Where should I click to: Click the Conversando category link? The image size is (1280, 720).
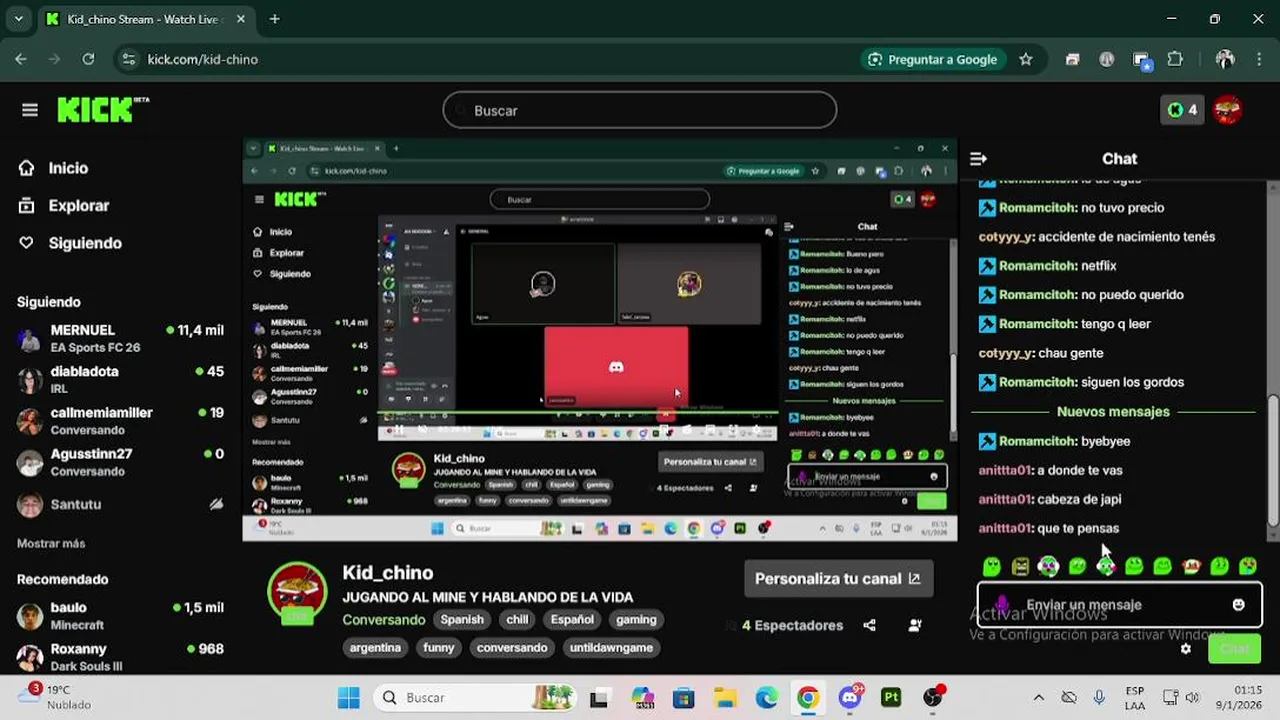384,619
